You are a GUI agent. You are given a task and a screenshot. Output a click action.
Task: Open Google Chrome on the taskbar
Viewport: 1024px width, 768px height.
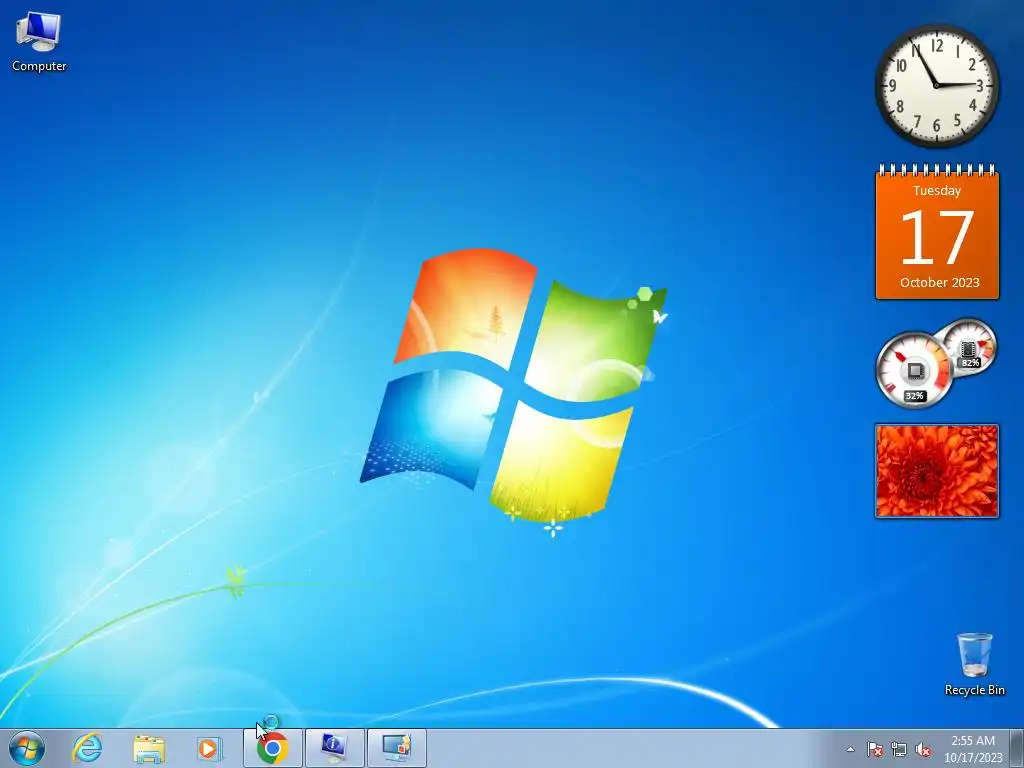point(273,748)
